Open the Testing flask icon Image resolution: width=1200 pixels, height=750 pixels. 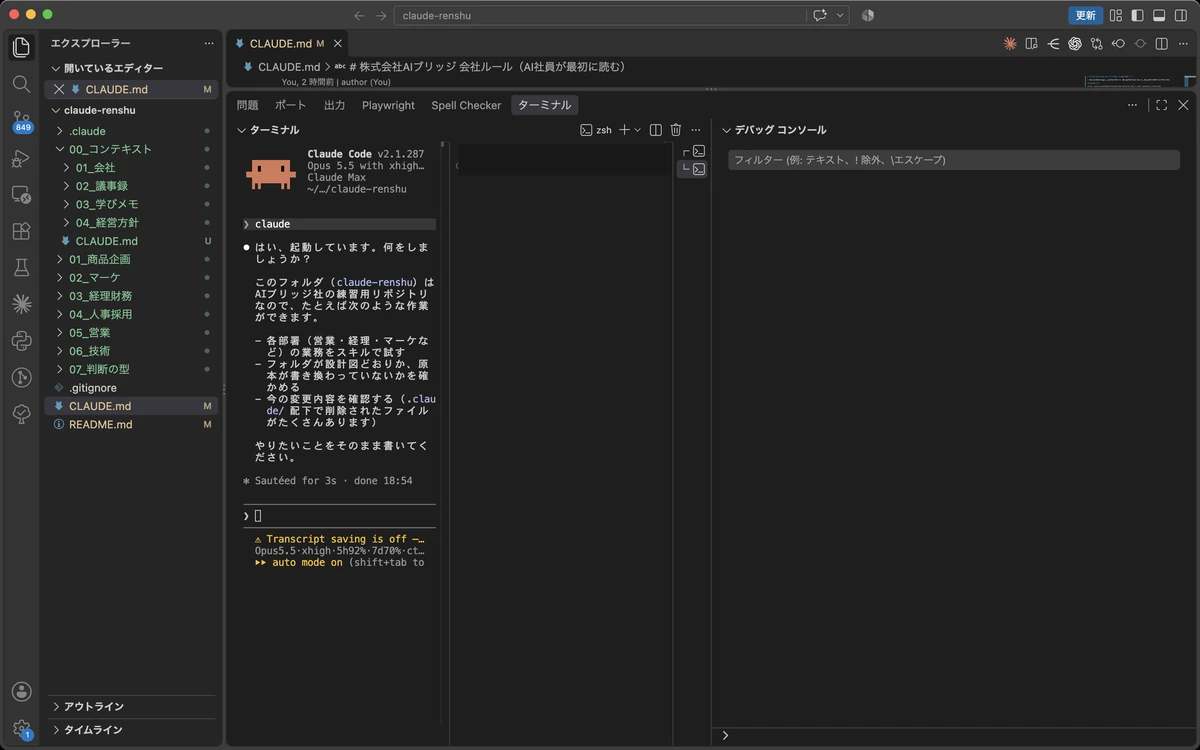click(x=21, y=267)
